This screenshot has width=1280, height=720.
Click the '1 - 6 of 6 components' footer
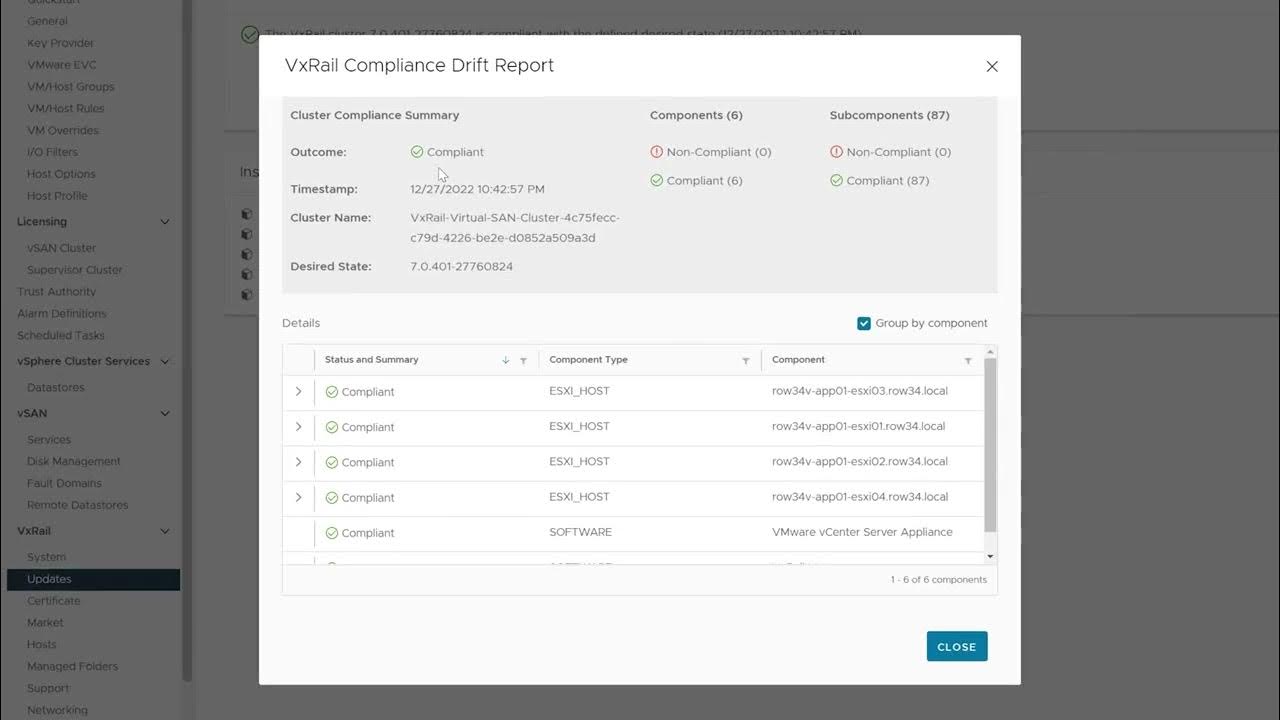pyautogui.click(x=939, y=580)
